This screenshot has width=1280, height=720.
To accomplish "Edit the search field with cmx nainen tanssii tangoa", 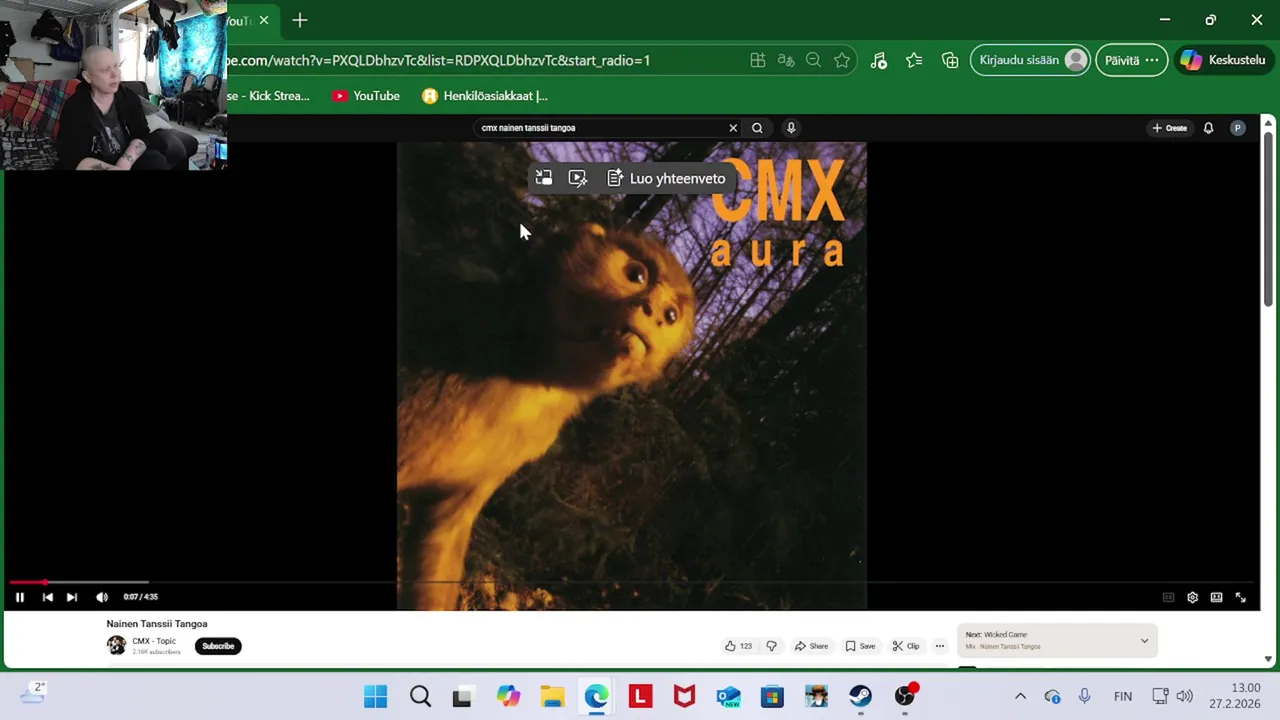I will [x=600, y=128].
